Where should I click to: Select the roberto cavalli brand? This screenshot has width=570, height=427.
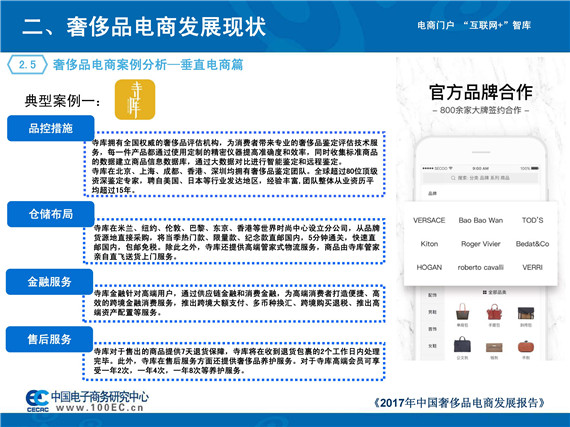[x=481, y=267]
